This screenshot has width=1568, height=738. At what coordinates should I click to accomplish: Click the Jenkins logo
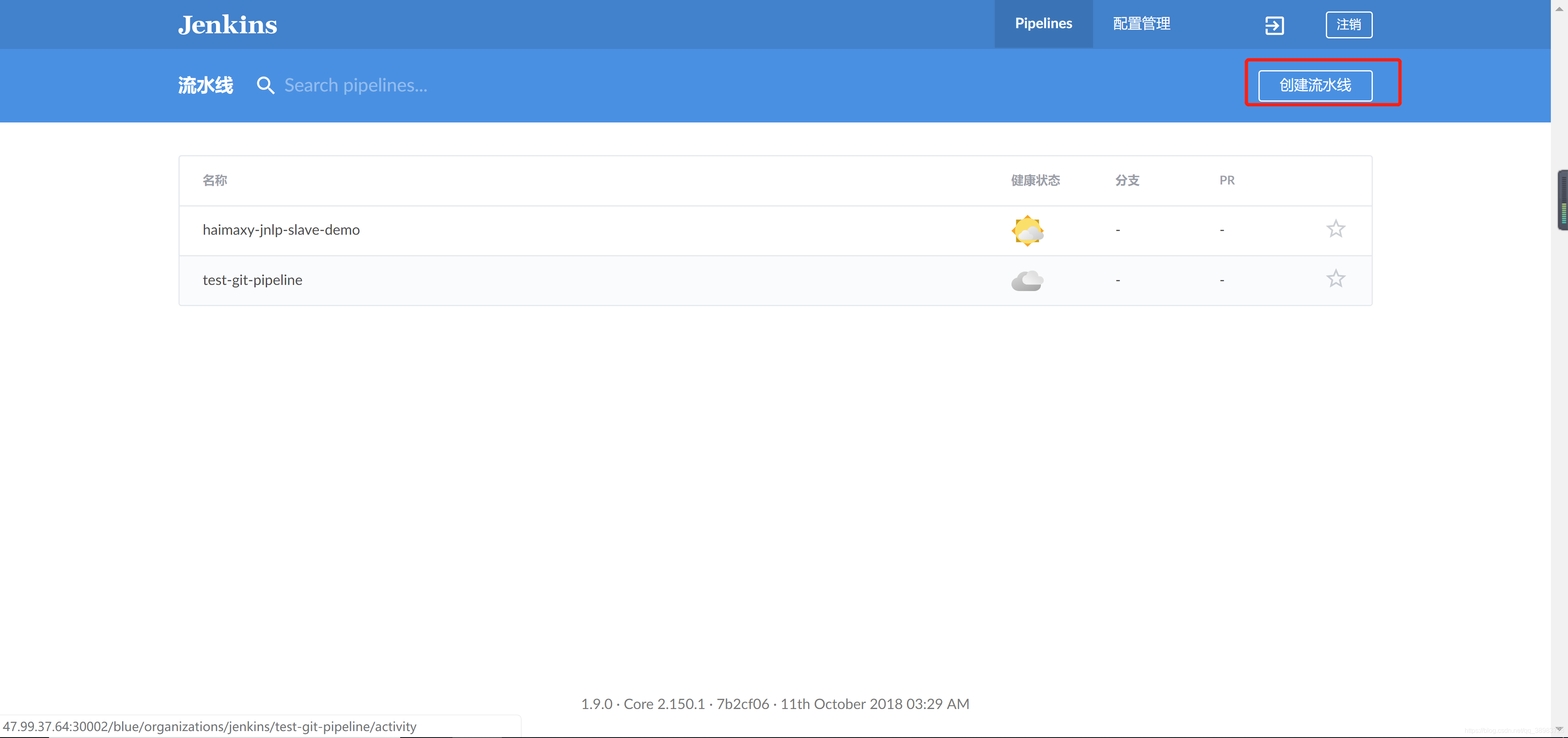227,25
